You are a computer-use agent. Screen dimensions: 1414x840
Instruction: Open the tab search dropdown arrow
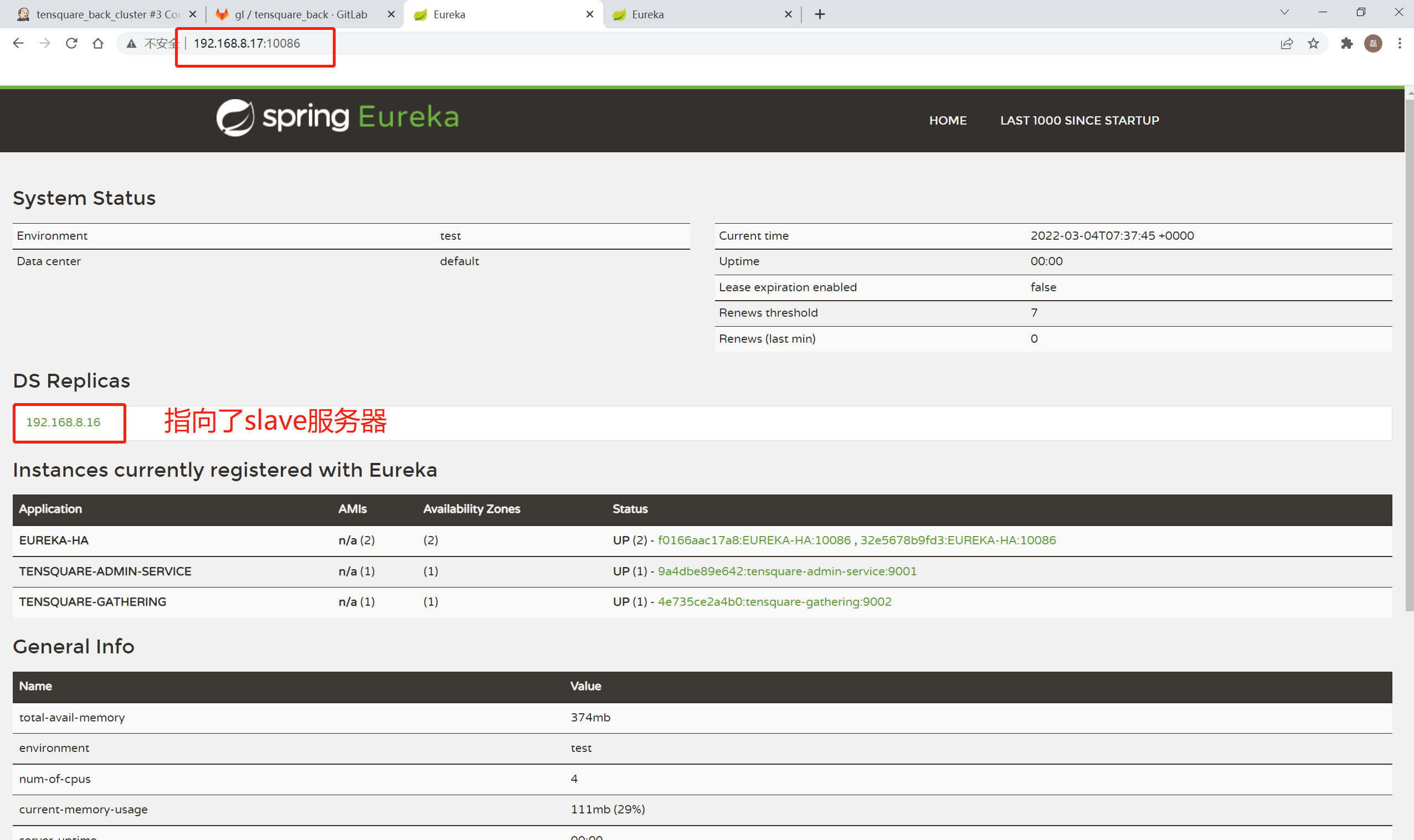1284,12
